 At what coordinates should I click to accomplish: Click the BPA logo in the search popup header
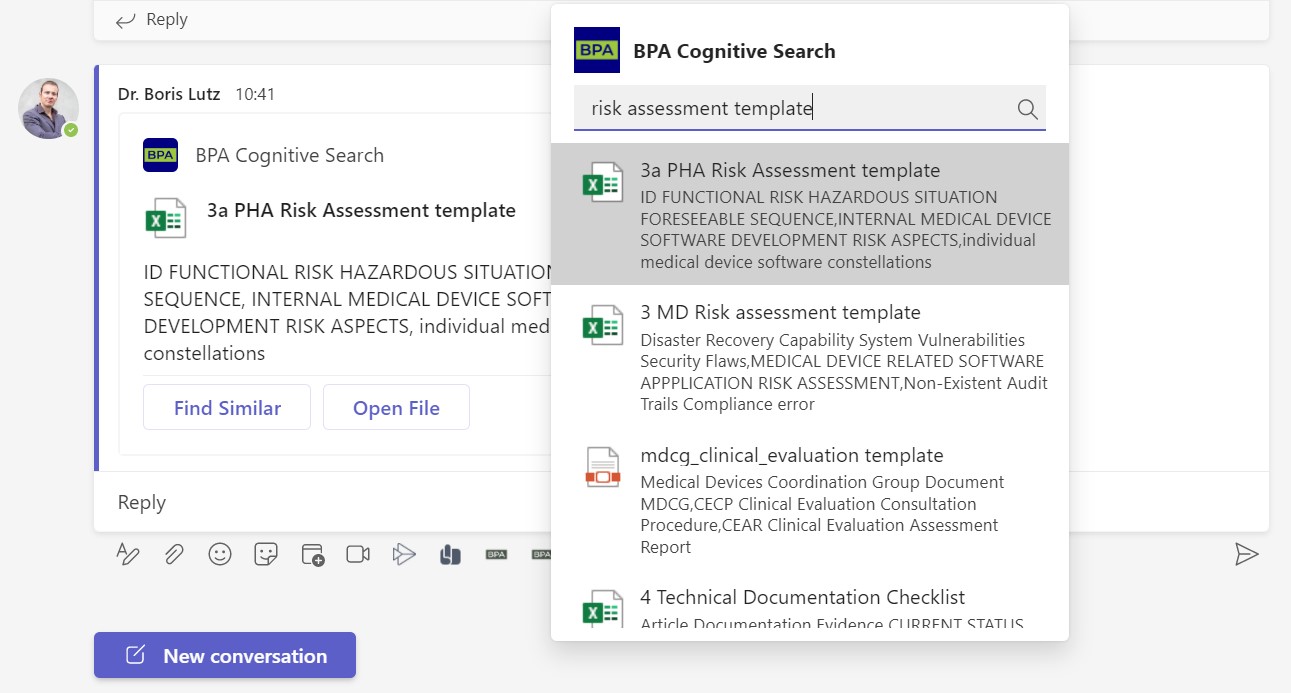pos(597,50)
